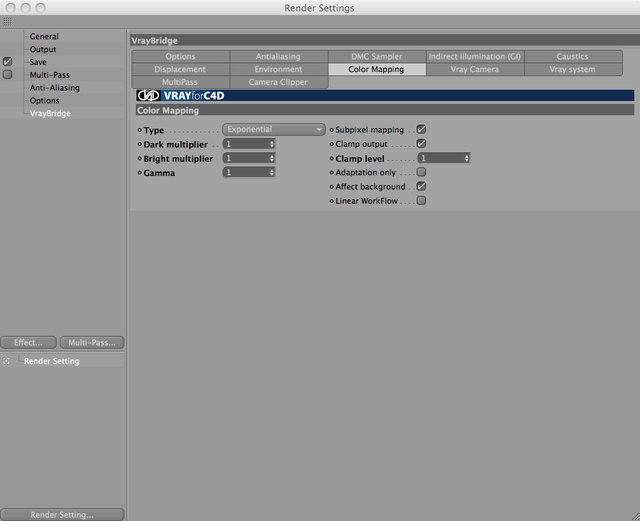This screenshot has width=640, height=521.
Task: Toggle the Subpixel mapping checkbox
Action: (x=421, y=129)
